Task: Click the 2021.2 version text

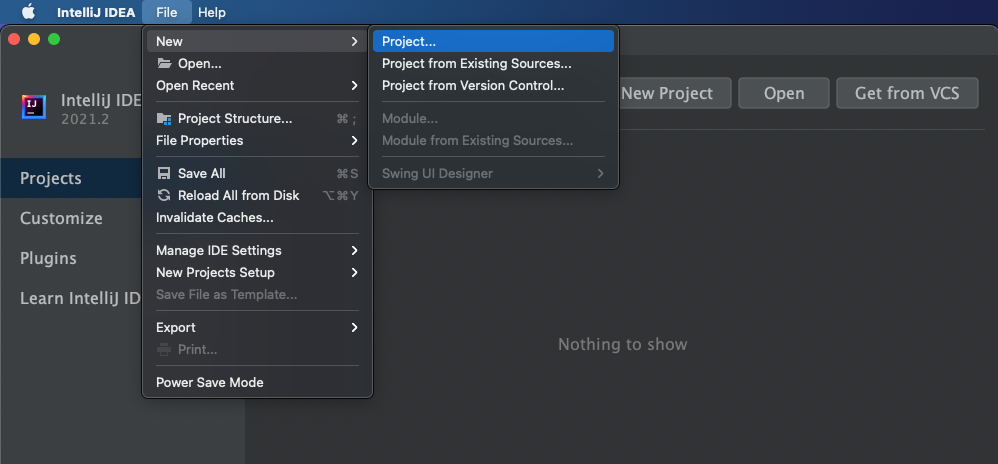Action: coord(85,120)
